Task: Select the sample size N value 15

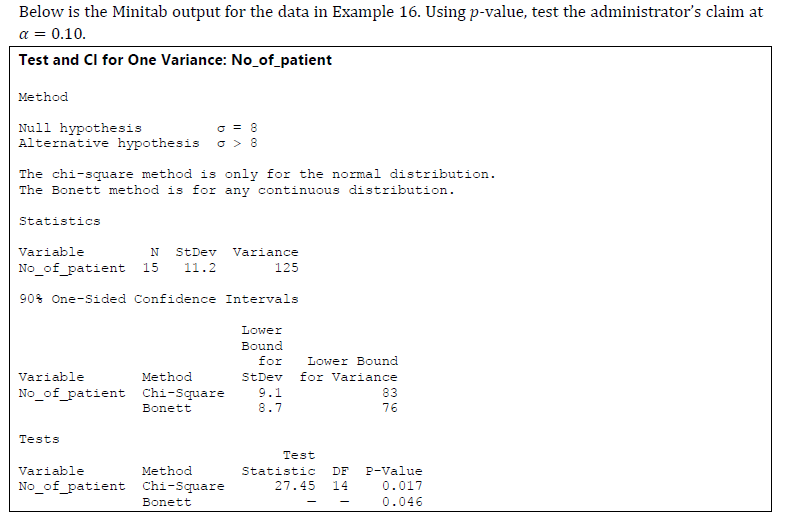Action: pos(150,268)
